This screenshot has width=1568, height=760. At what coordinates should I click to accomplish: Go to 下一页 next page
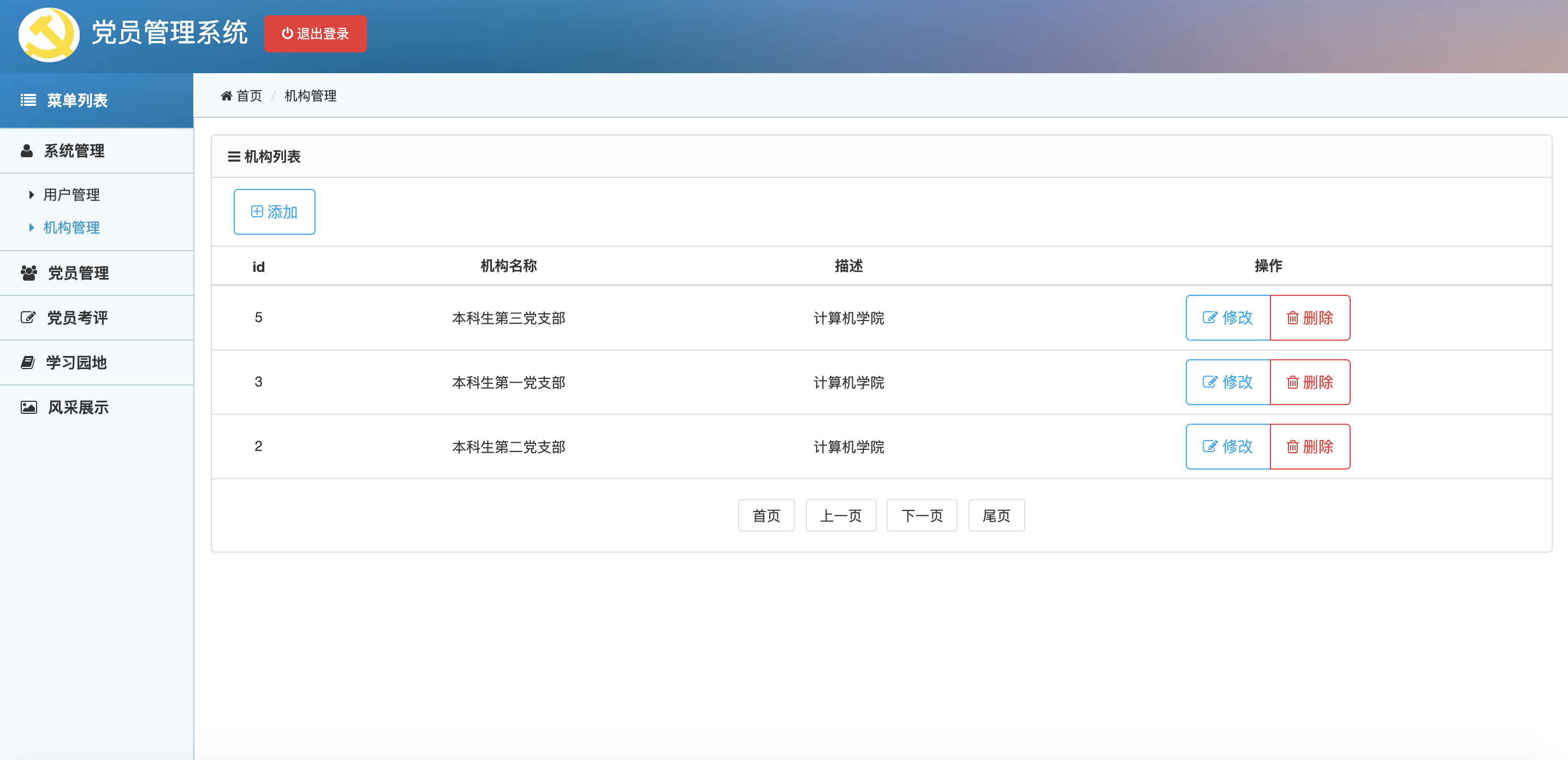tap(922, 515)
